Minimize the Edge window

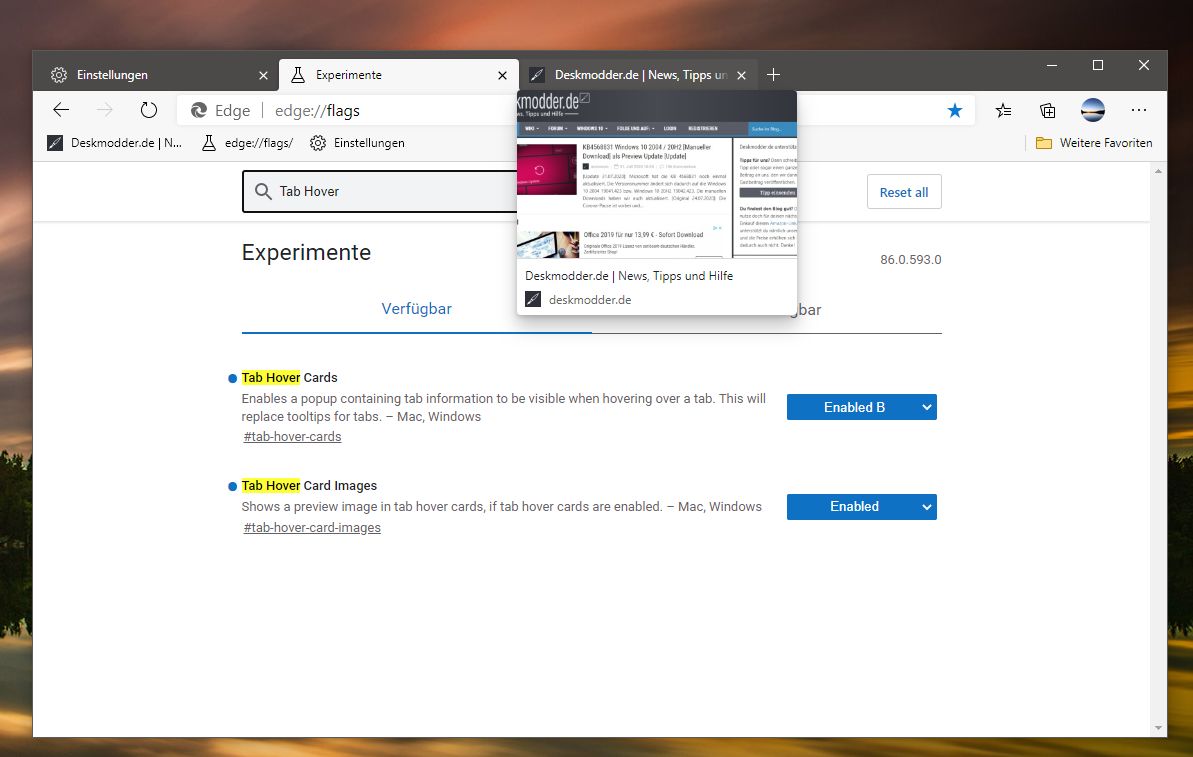tap(1051, 65)
